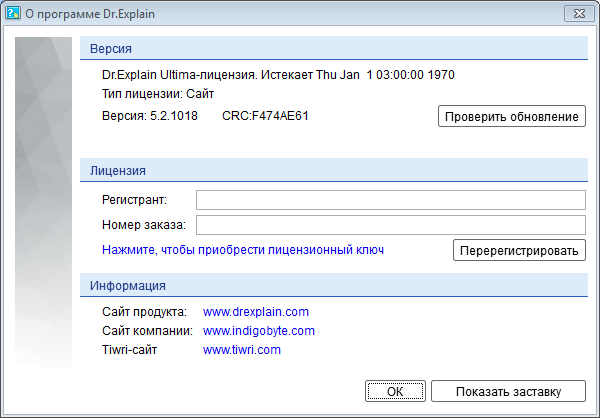Click into the Номер заказа field
600x418 pixels.
390,224
